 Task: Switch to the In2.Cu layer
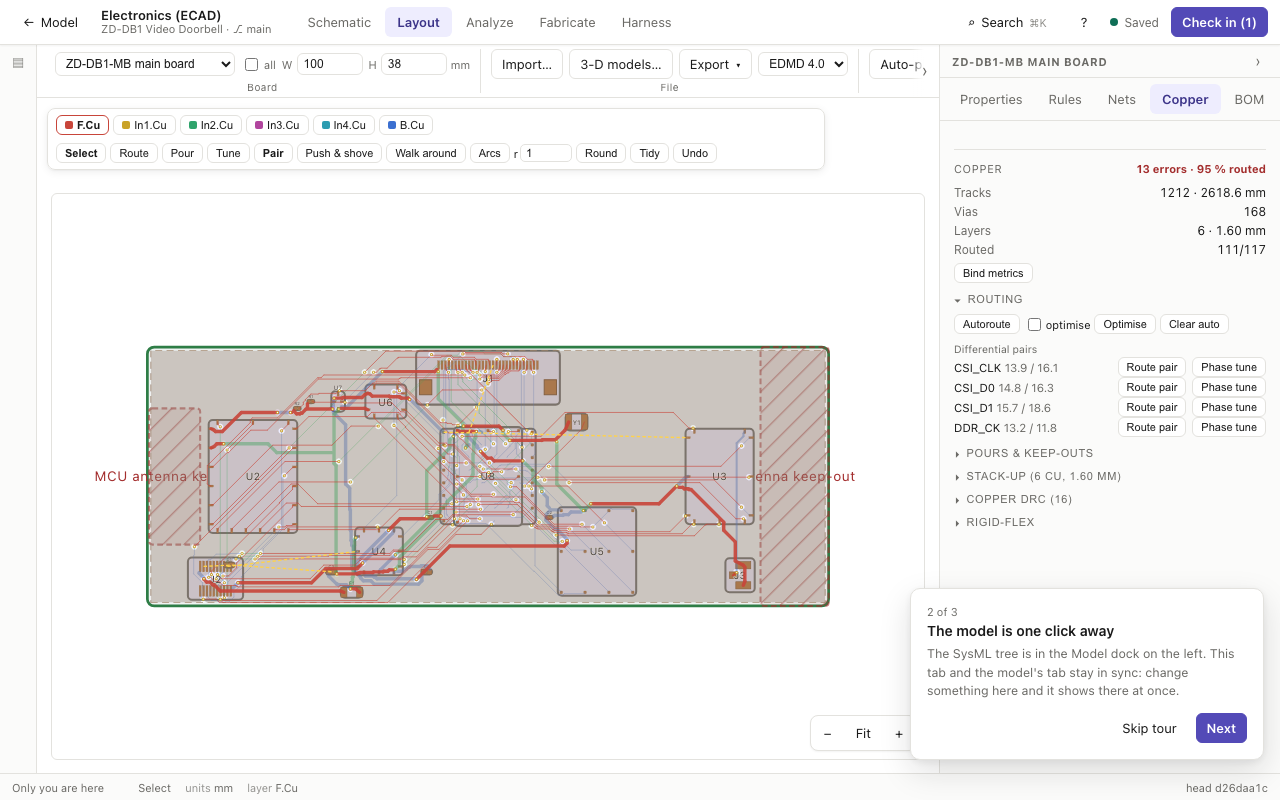point(211,125)
